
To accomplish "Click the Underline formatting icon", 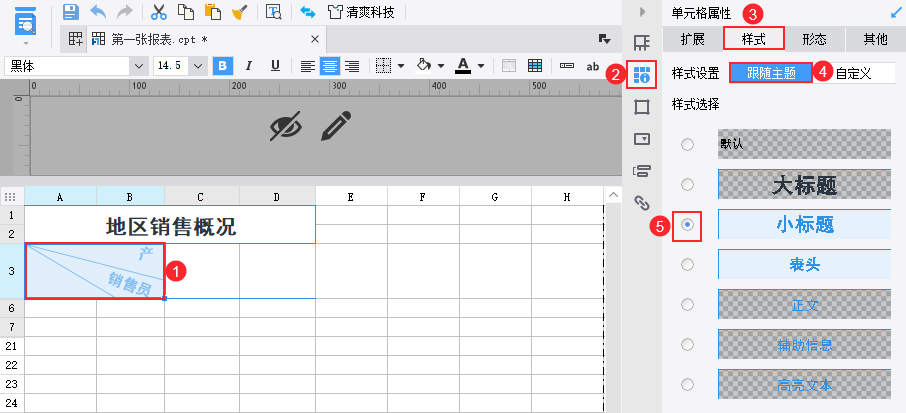I will coord(276,66).
